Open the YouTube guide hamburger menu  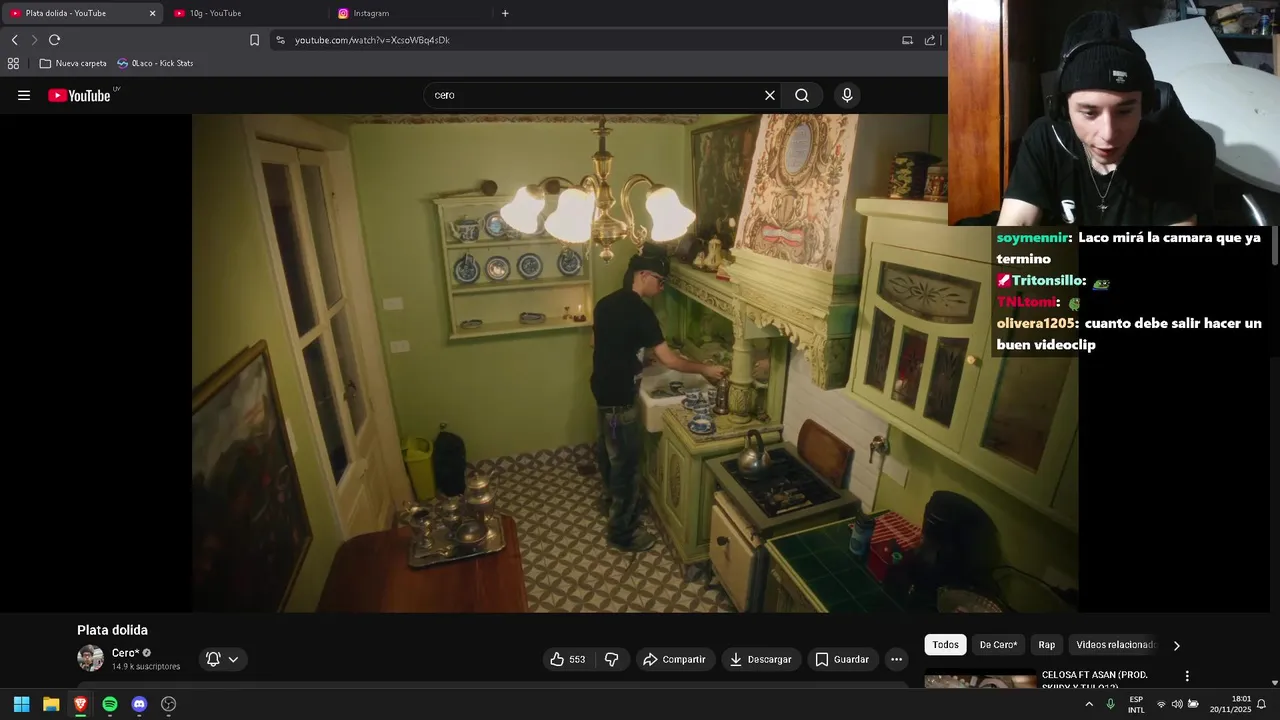[24, 95]
